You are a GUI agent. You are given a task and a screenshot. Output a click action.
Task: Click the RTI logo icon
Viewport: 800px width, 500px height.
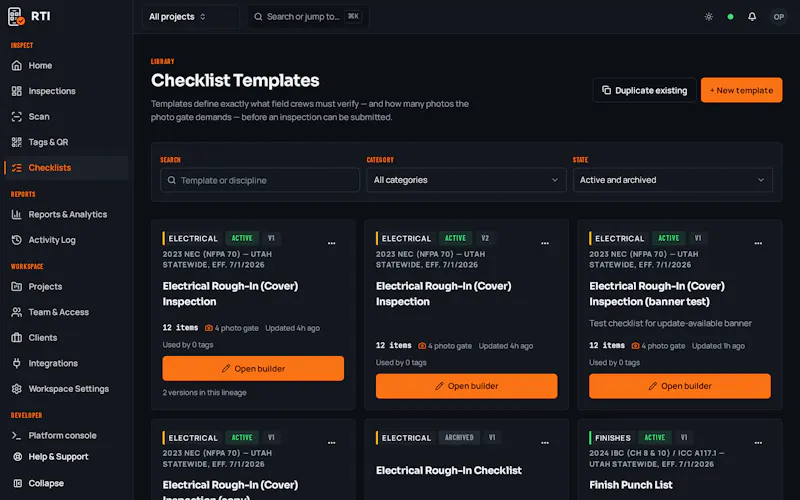click(x=16, y=16)
